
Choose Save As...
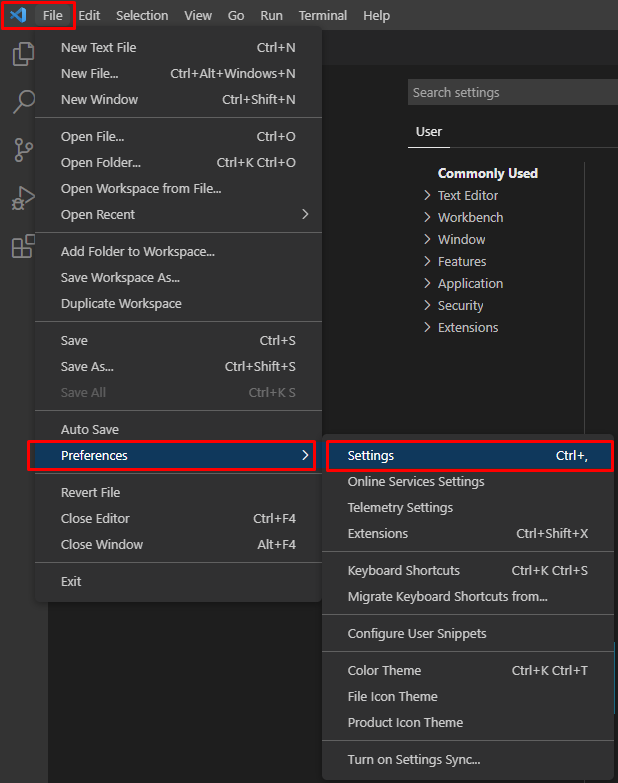[178, 366]
